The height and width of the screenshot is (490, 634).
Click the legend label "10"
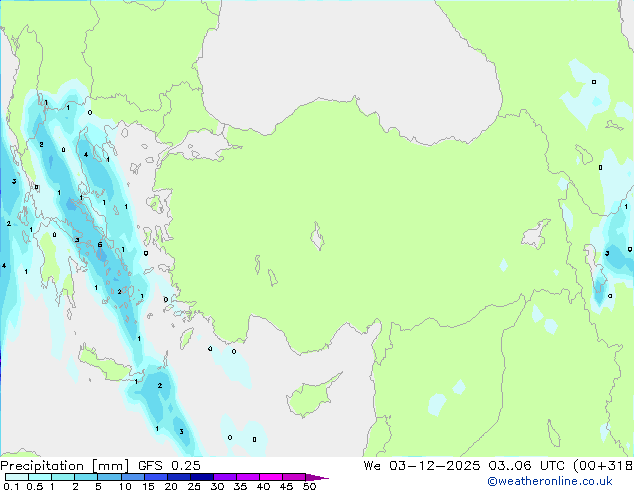pyautogui.click(x=125, y=486)
